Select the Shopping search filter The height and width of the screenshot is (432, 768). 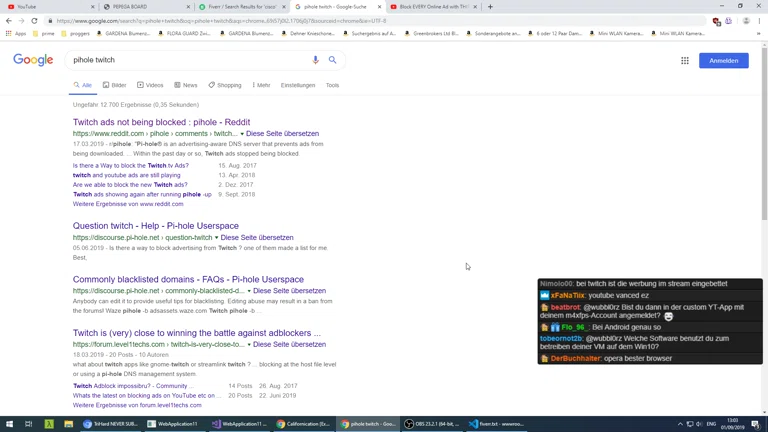(225, 85)
